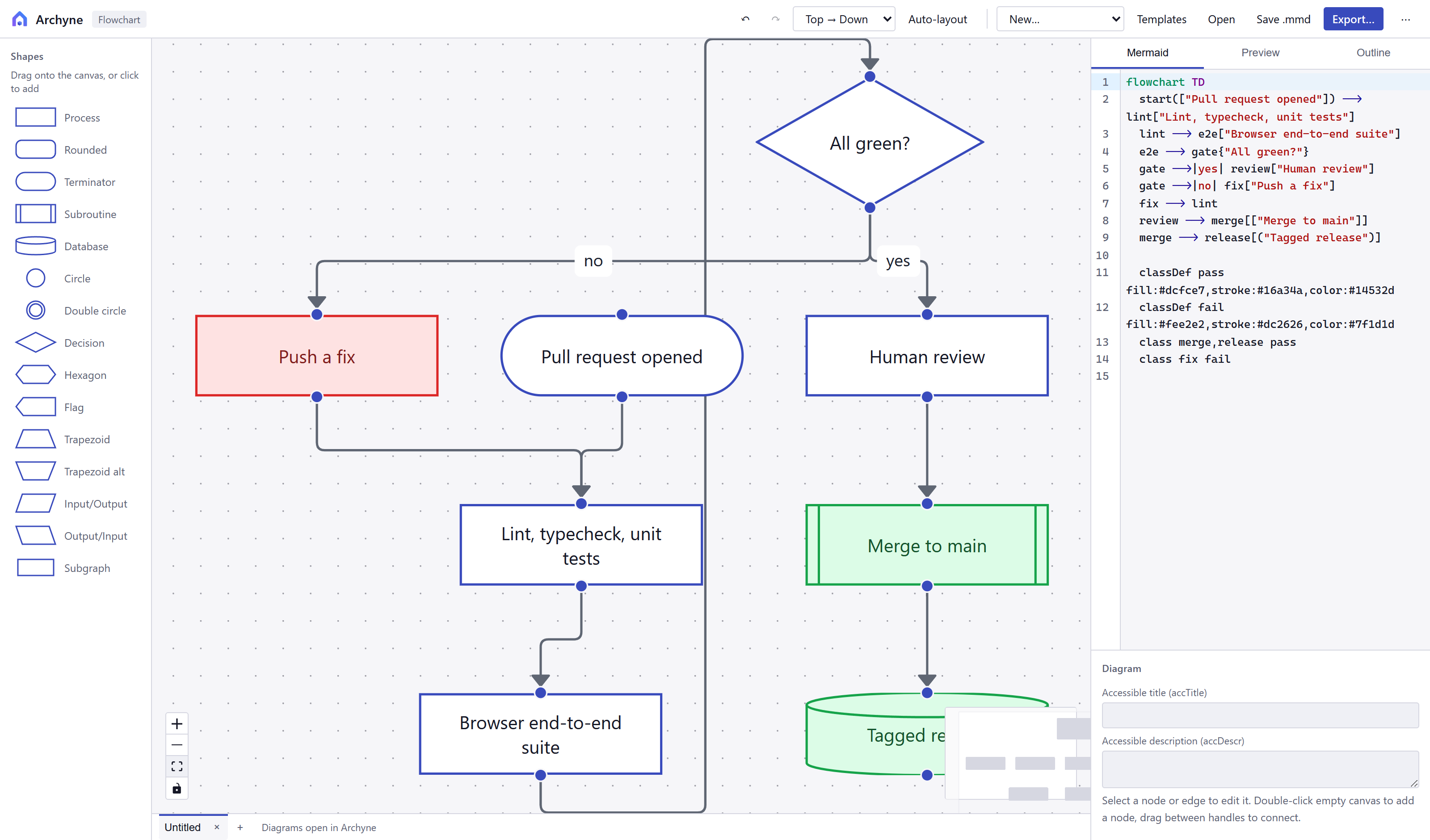Add a Trapezoid alt shape
This screenshot has width=1430, height=840.
point(75,472)
